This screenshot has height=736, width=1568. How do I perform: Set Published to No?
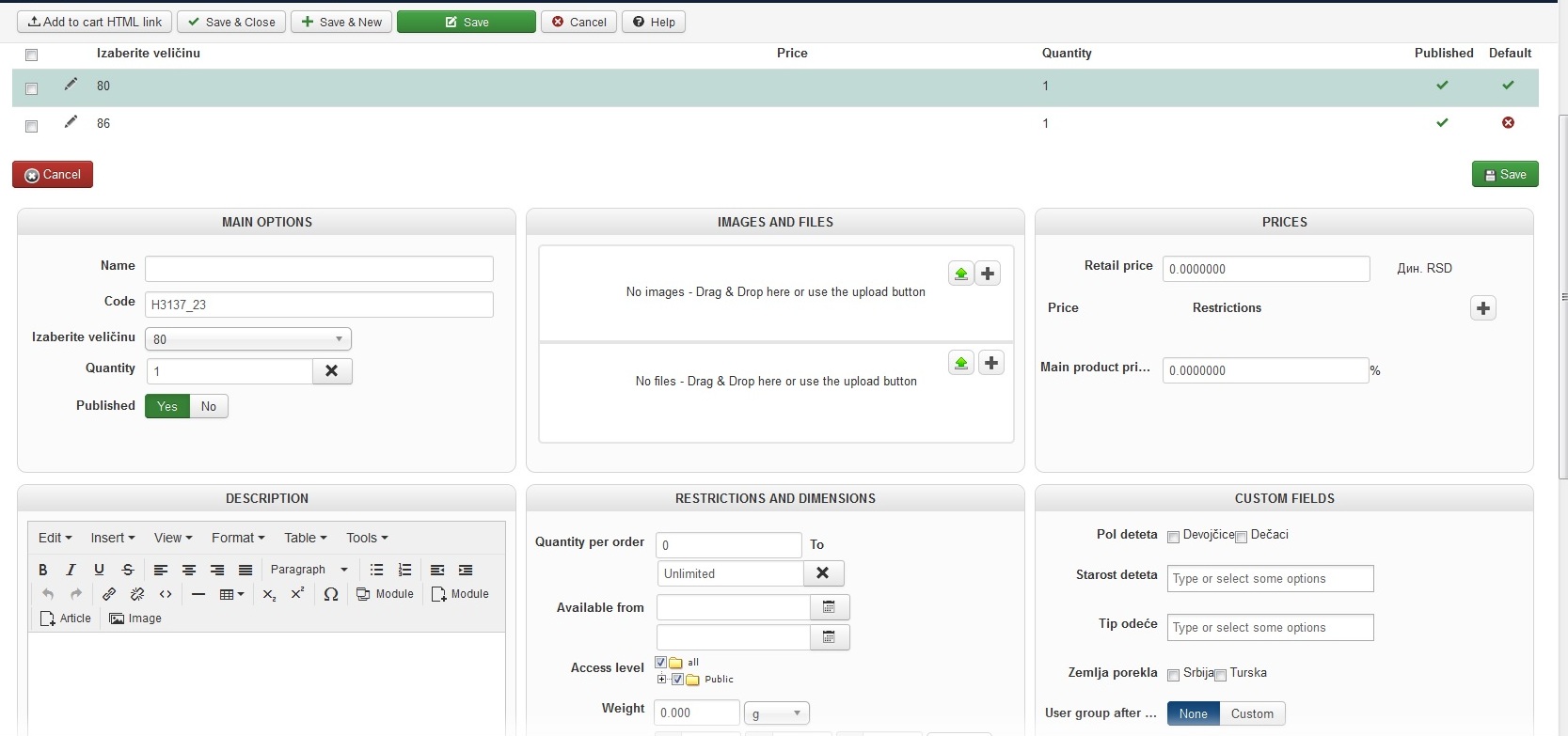point(209,406)
